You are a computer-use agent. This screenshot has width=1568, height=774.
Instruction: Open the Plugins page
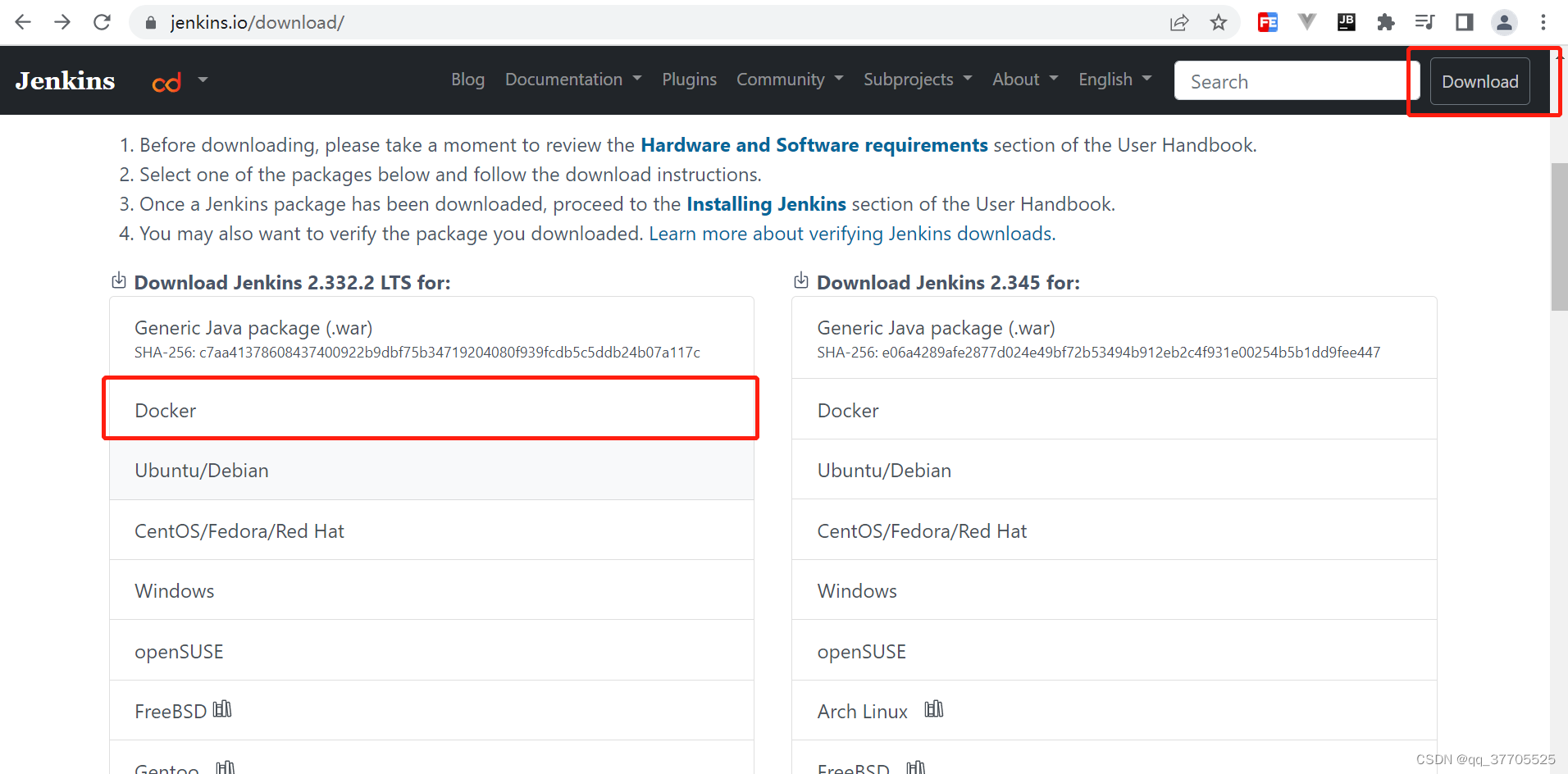coord(689,80)
